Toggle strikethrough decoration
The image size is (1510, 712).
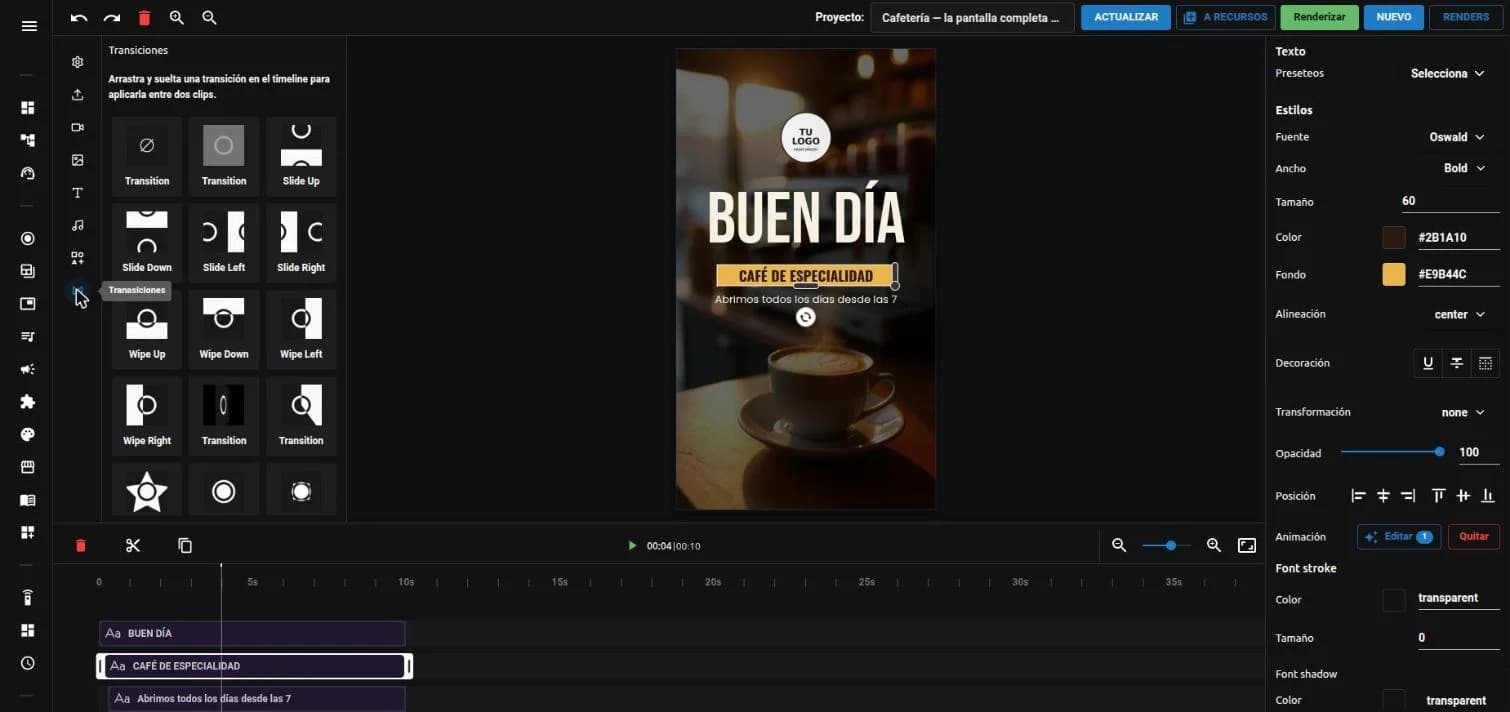[x=1457, y=363]
